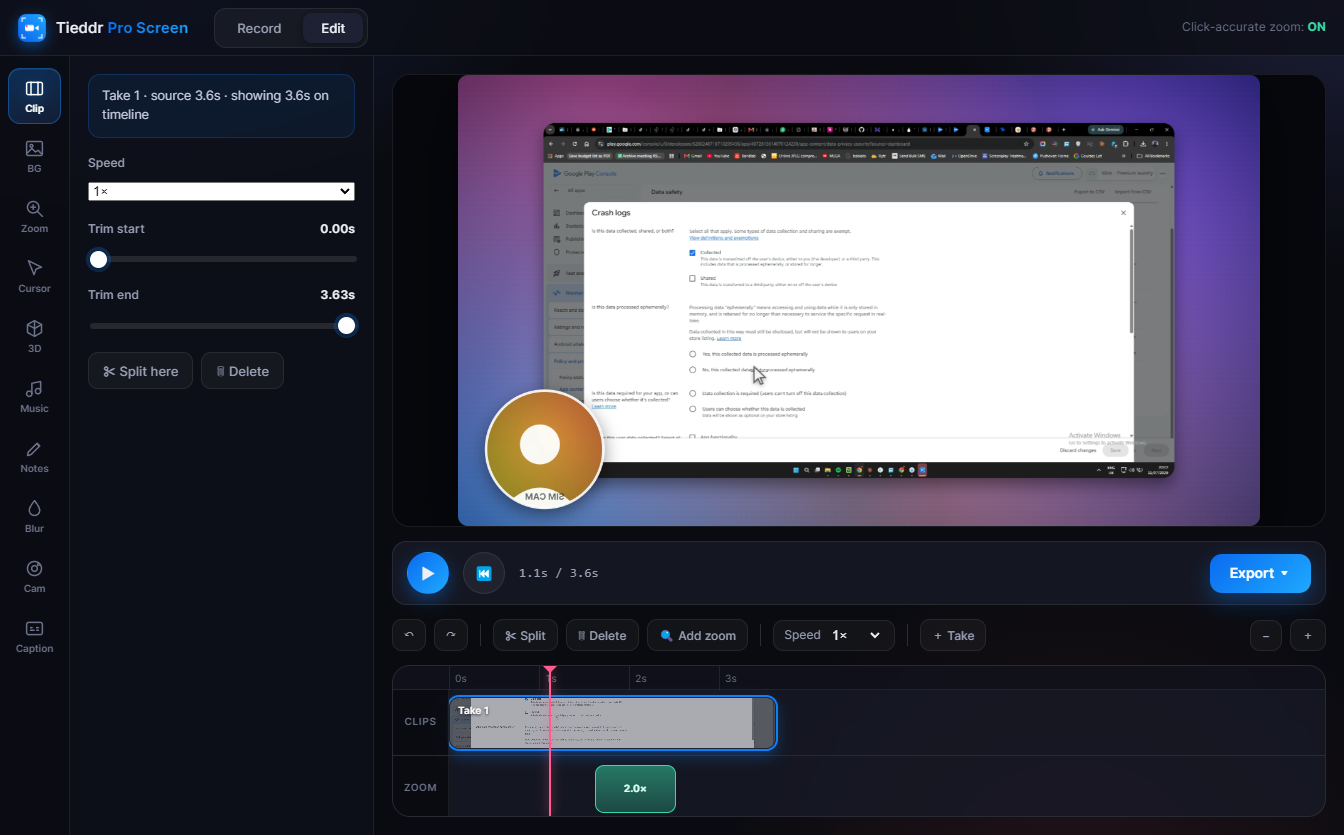Check the Shared checkbox in preview
The image size is (1344, 835).
[x=692, y=278]
